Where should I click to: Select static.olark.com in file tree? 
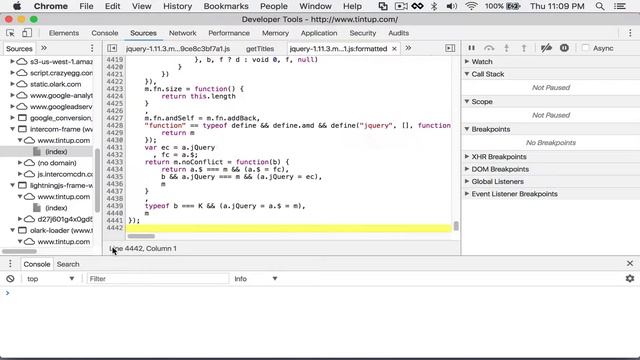tap(56, 84)
